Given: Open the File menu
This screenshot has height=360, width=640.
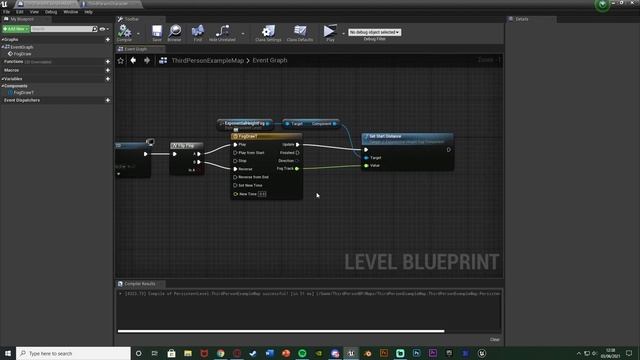Looking at the screenshot, I should pos(6,12).
